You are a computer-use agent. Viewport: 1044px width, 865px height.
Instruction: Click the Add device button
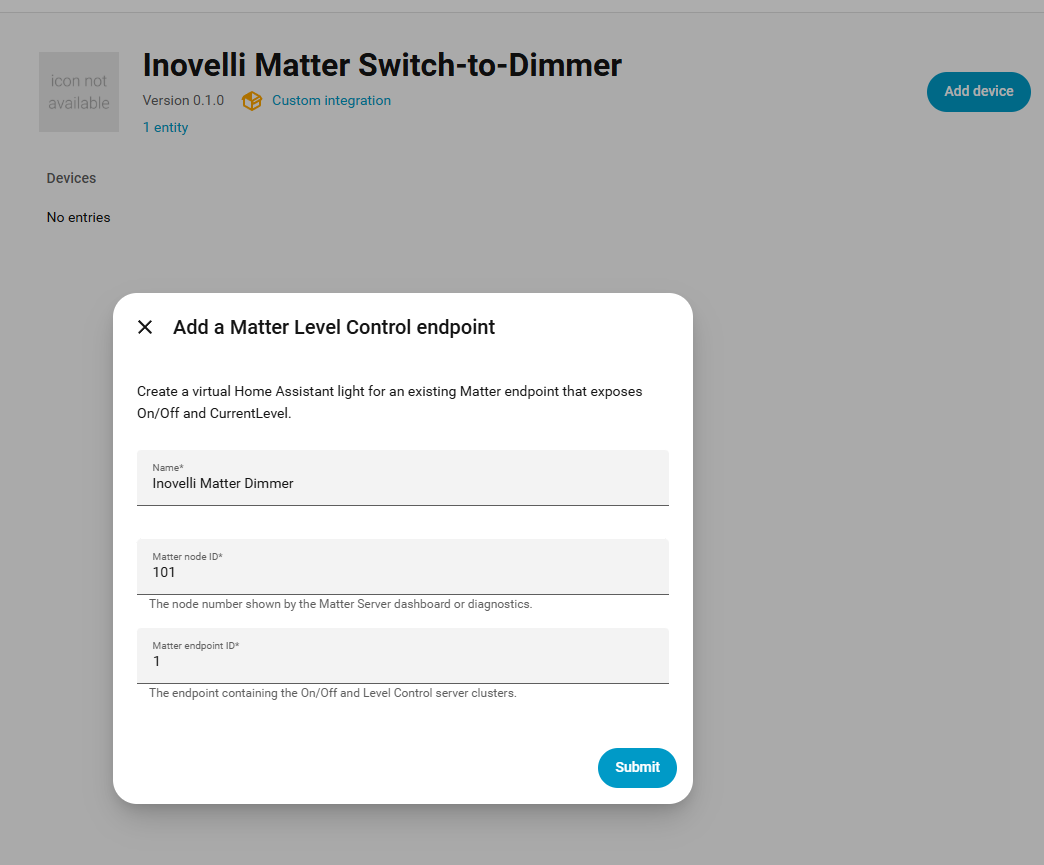(x=978, y=91)
